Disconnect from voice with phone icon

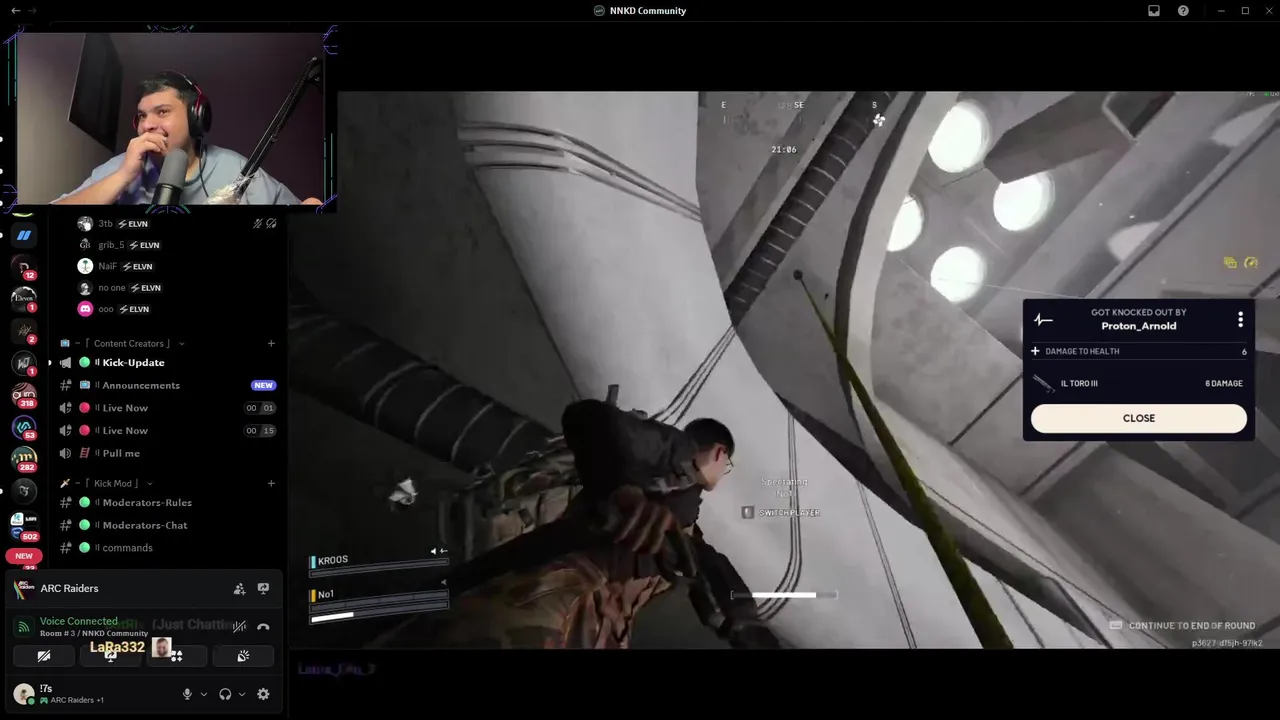click(x=263, y=627)
